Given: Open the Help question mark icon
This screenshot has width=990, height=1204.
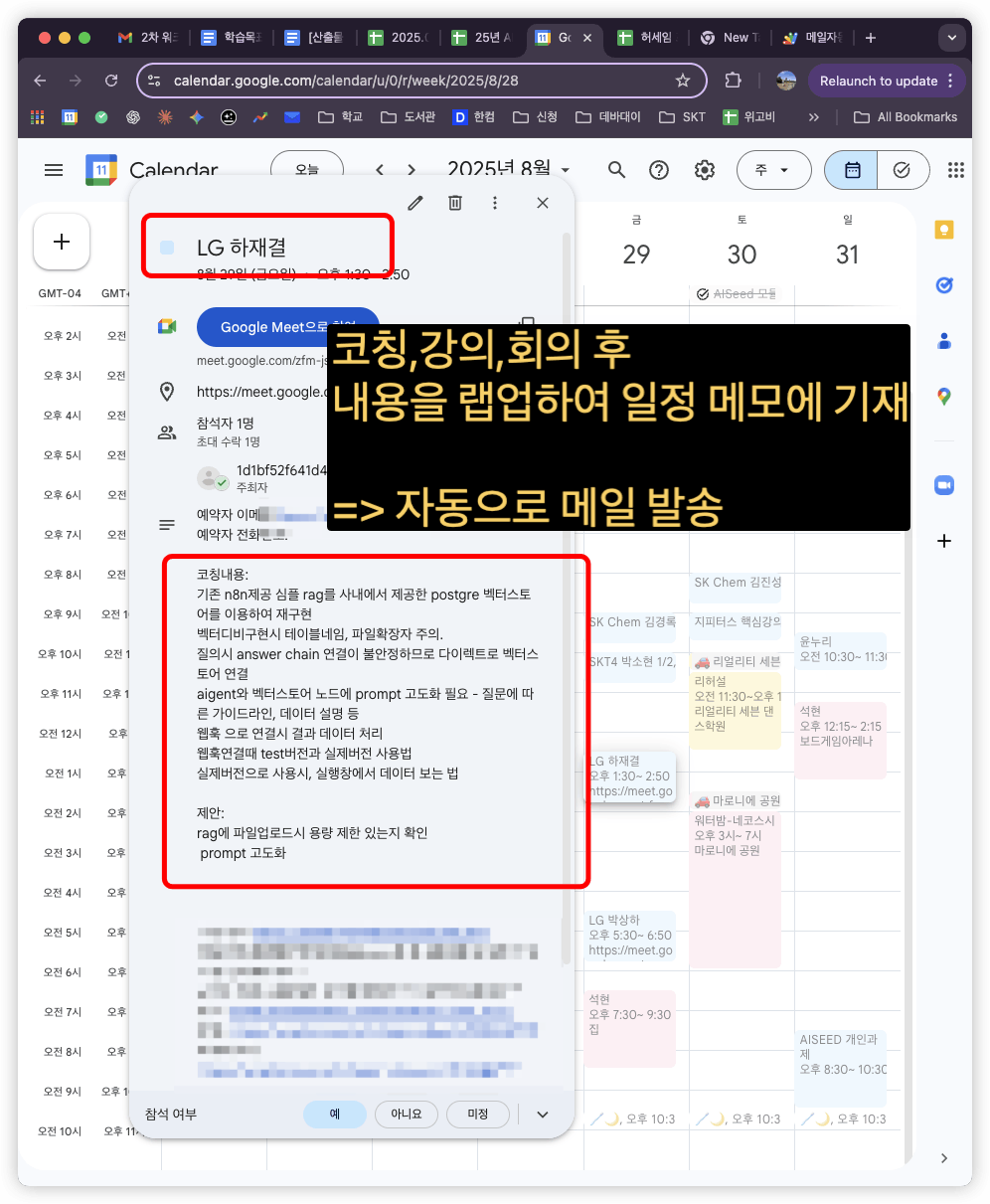Looking at the screenshot, I should pos(659,170).
